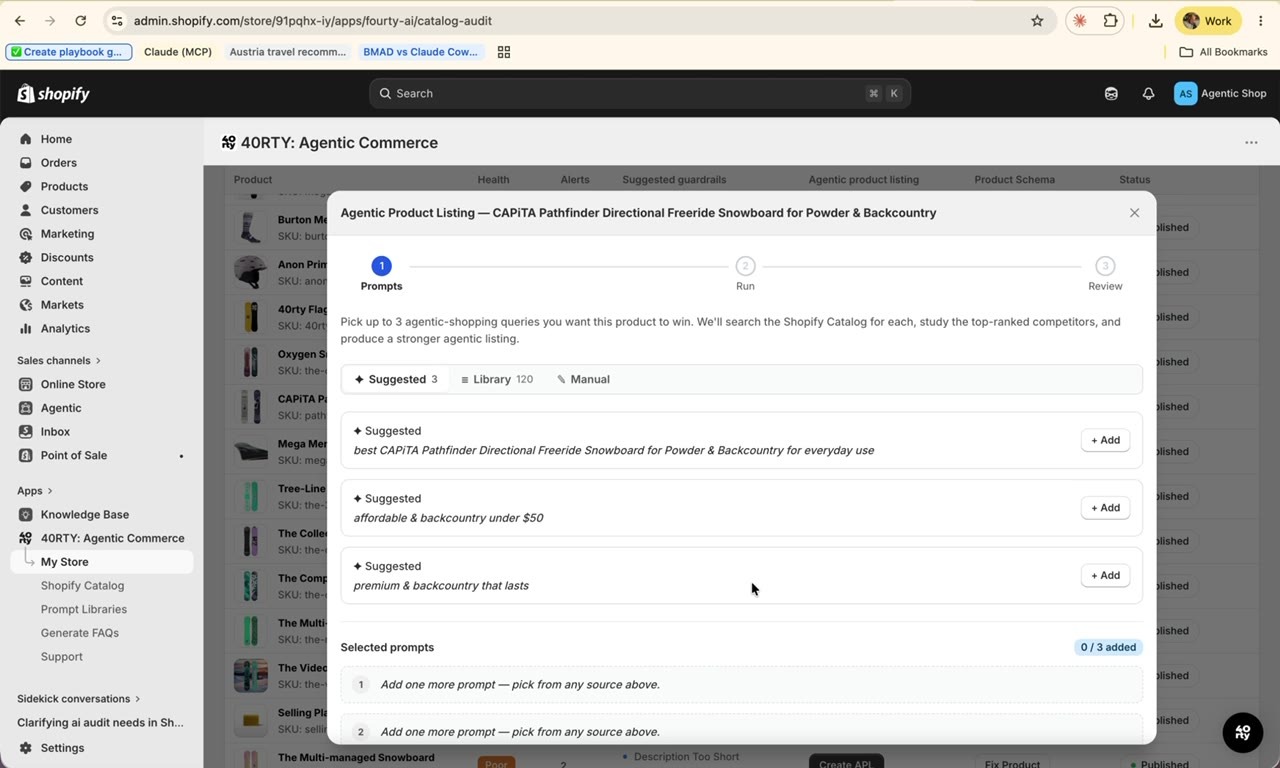
Task: Open Chrome downloads icon
Action: point(1155,21)
